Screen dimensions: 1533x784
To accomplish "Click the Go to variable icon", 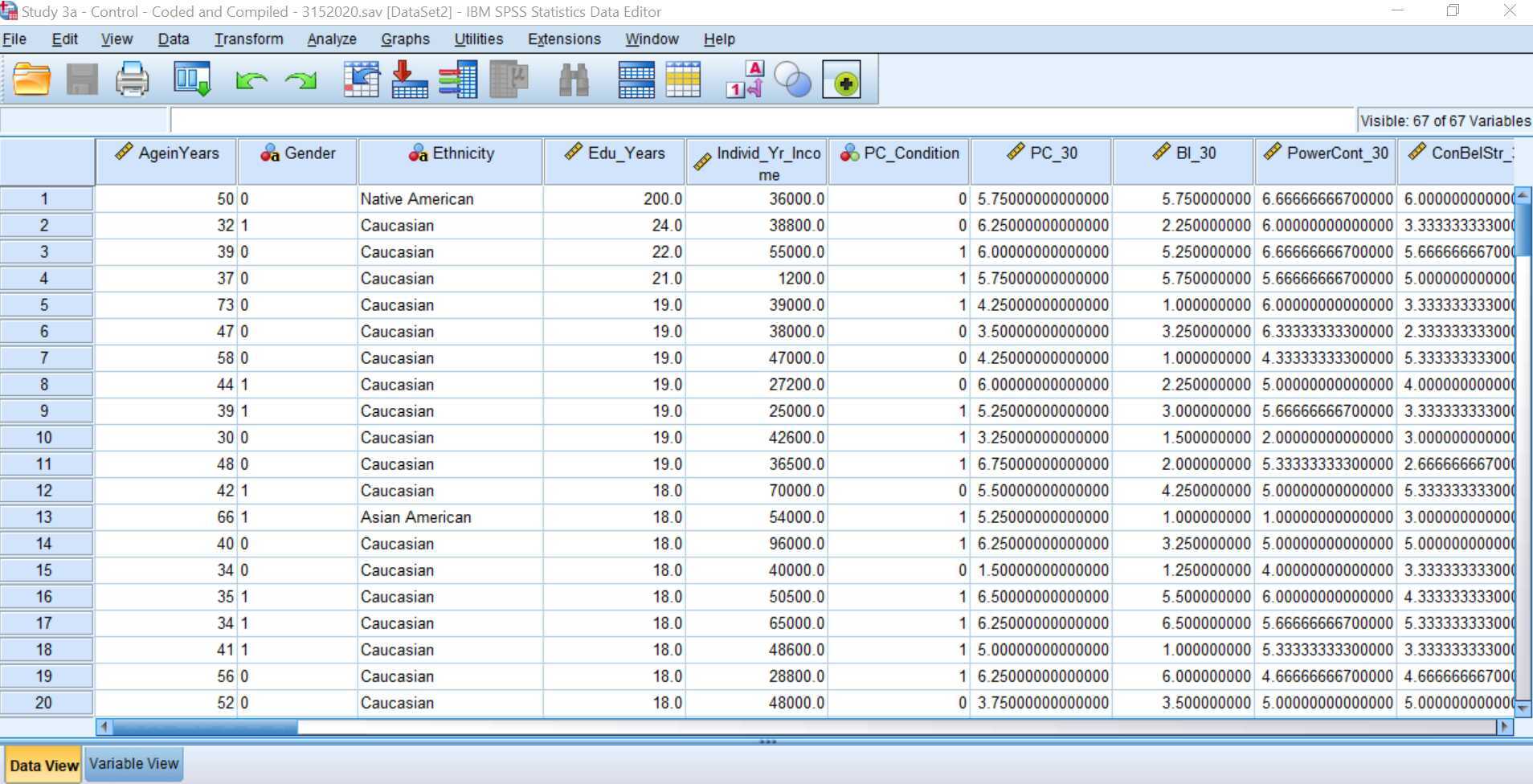I will point(409,79).
